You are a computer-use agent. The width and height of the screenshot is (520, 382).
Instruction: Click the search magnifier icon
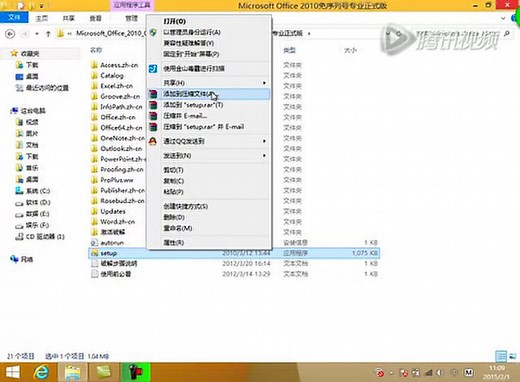click(507, 33)
